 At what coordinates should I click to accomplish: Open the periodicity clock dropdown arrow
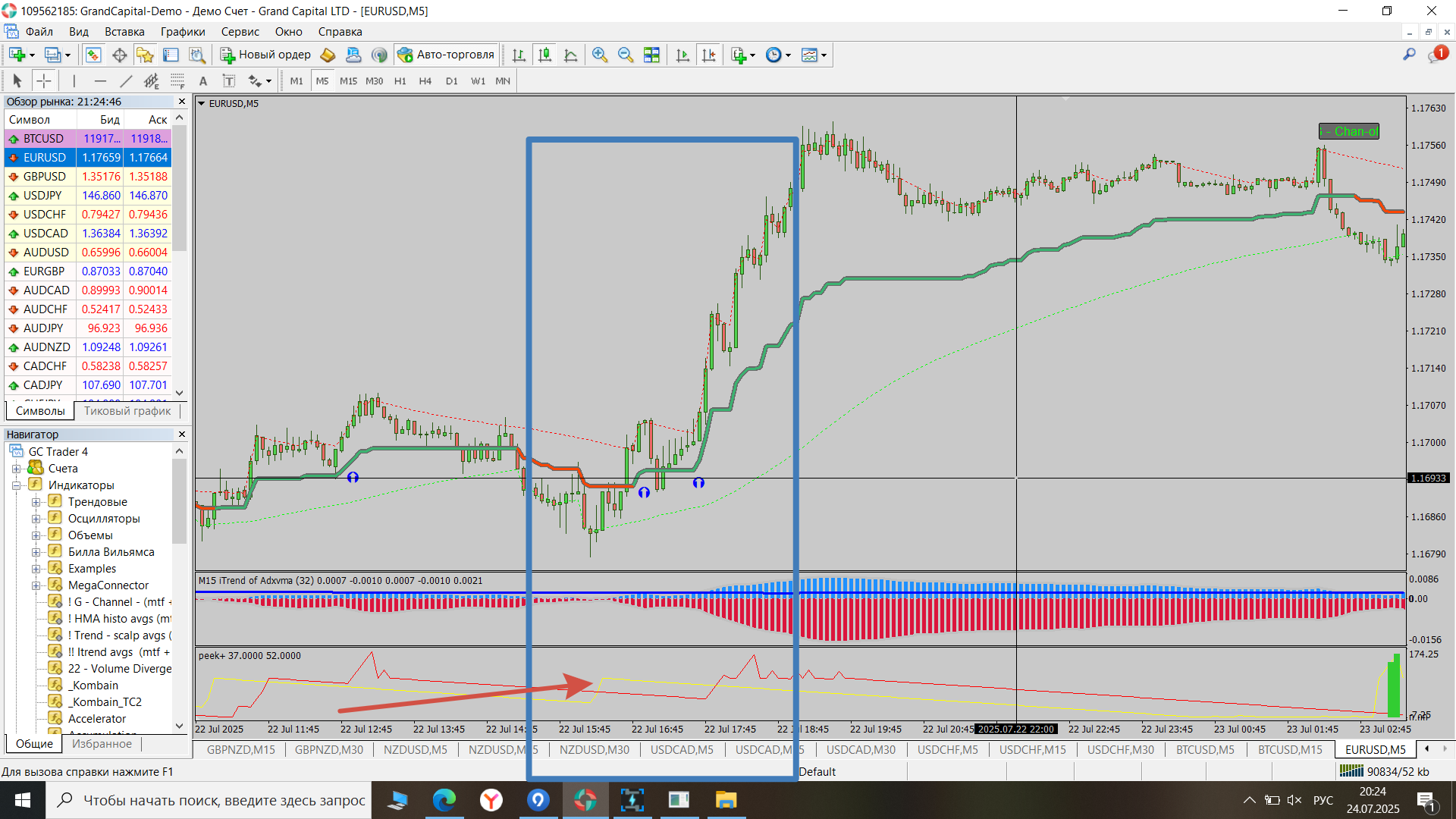pos(789,55)
